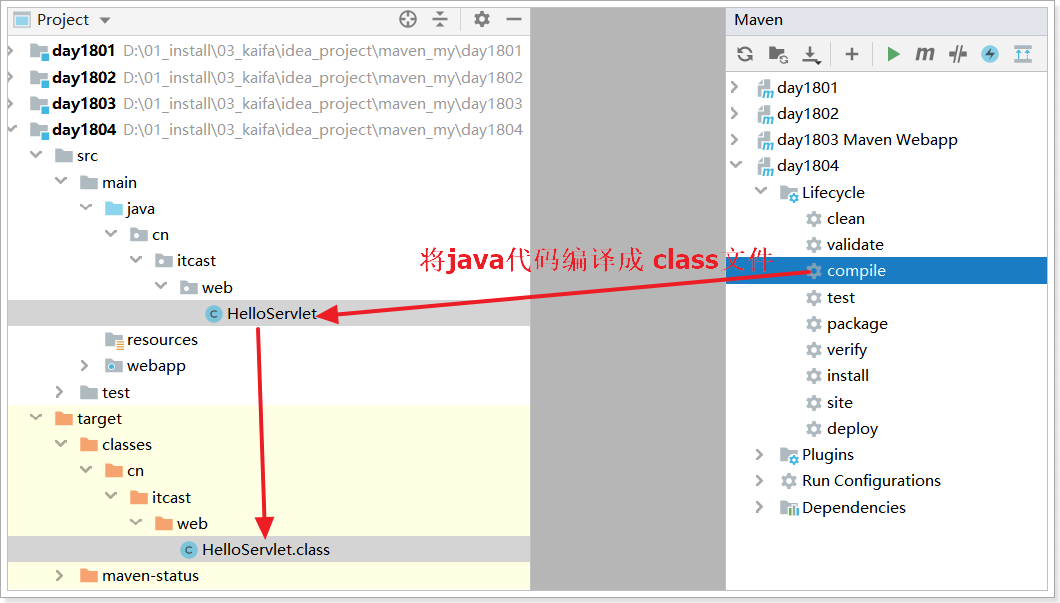Viewport: 1060px width, 603px height.
Task: Collapse the main folder
Action: coord(61,182)
